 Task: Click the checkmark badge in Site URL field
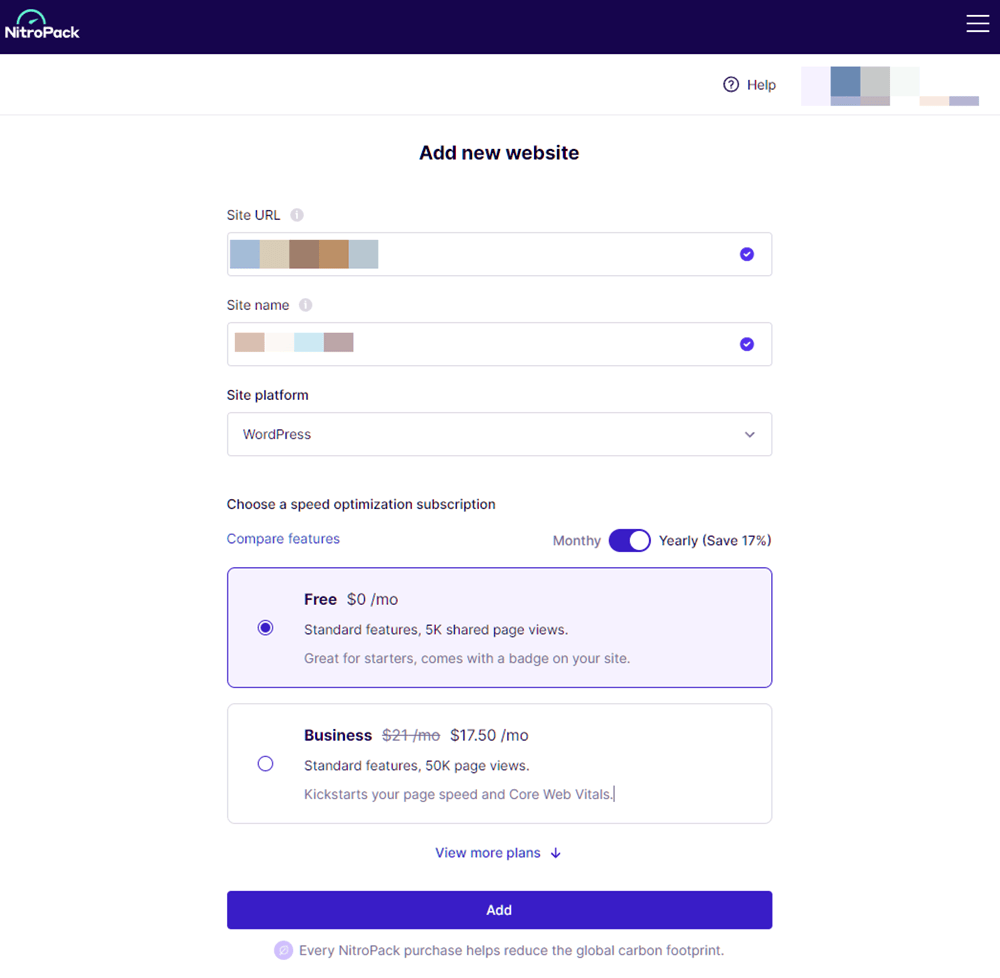click(747, 254)
